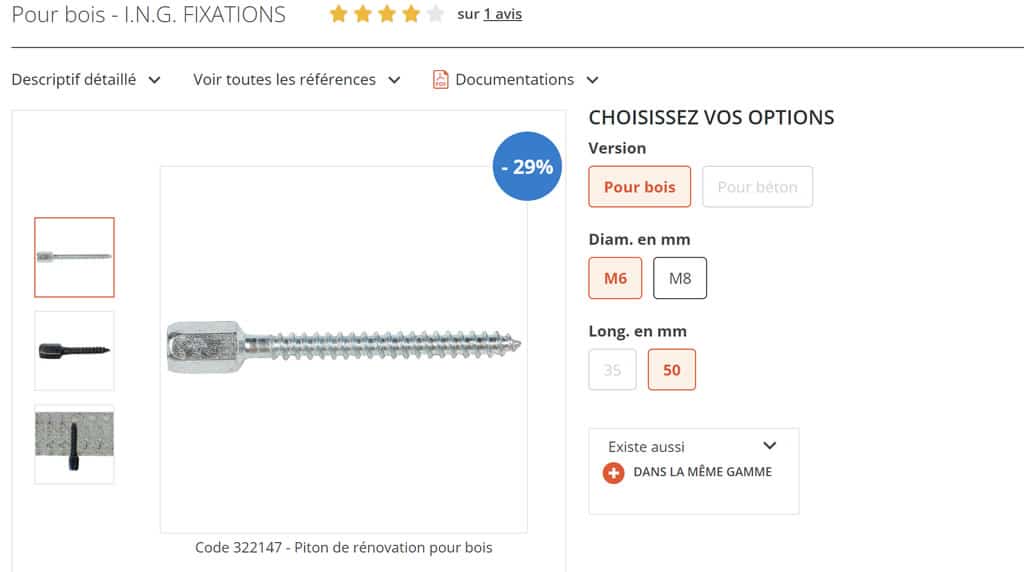Click the orange plus icon in Existe aussi
This screenshot has width=1024, height=572.
[613, 472]
